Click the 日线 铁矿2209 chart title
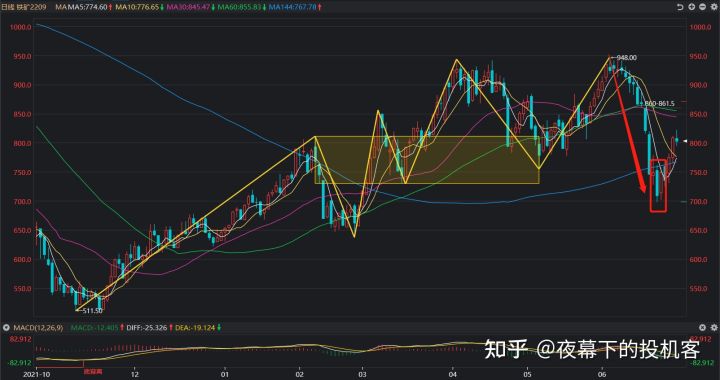 (x=25, y=7)
